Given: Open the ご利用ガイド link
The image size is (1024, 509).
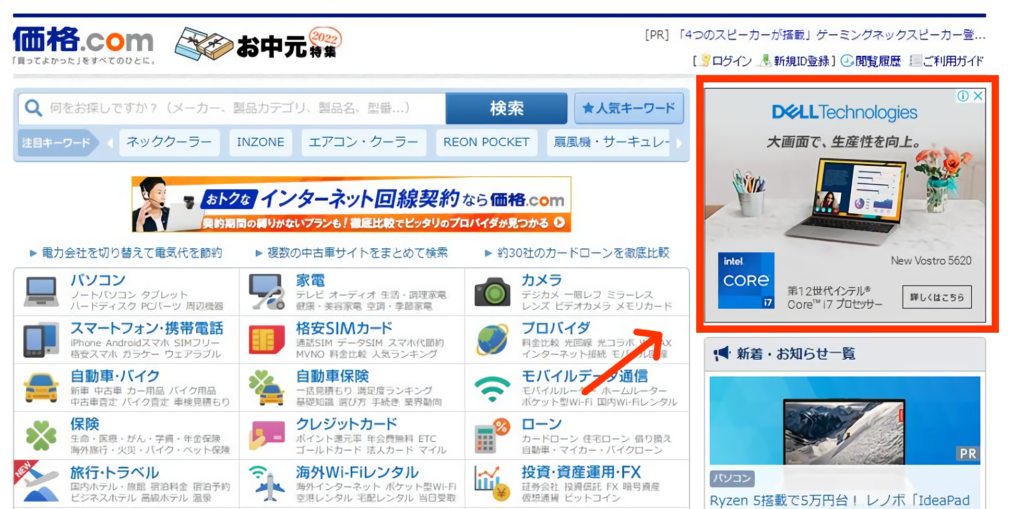Looking at the screenshot, I should 953,61.
